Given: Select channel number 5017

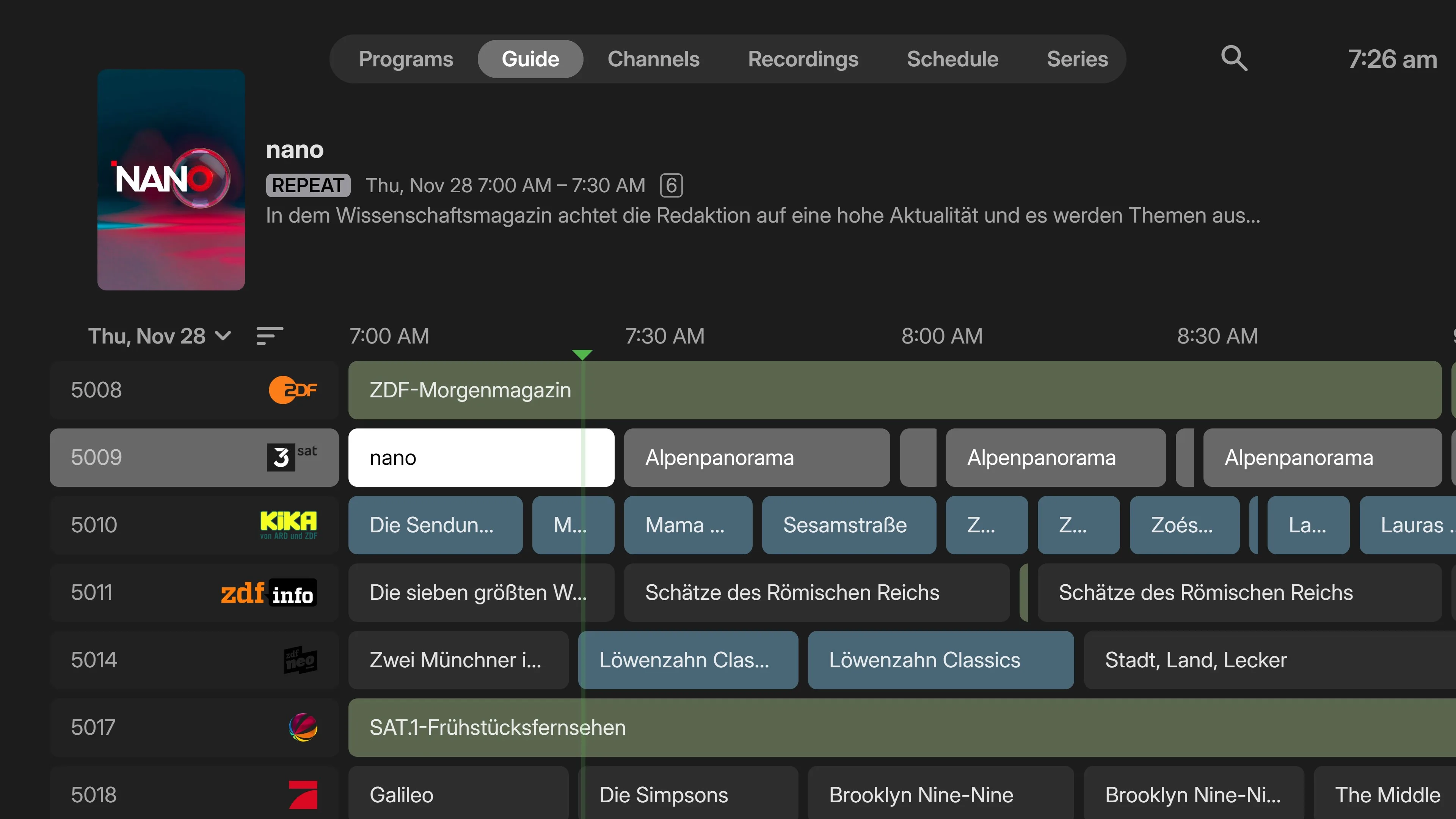Looking at the screenshot, I should [93, 727].
